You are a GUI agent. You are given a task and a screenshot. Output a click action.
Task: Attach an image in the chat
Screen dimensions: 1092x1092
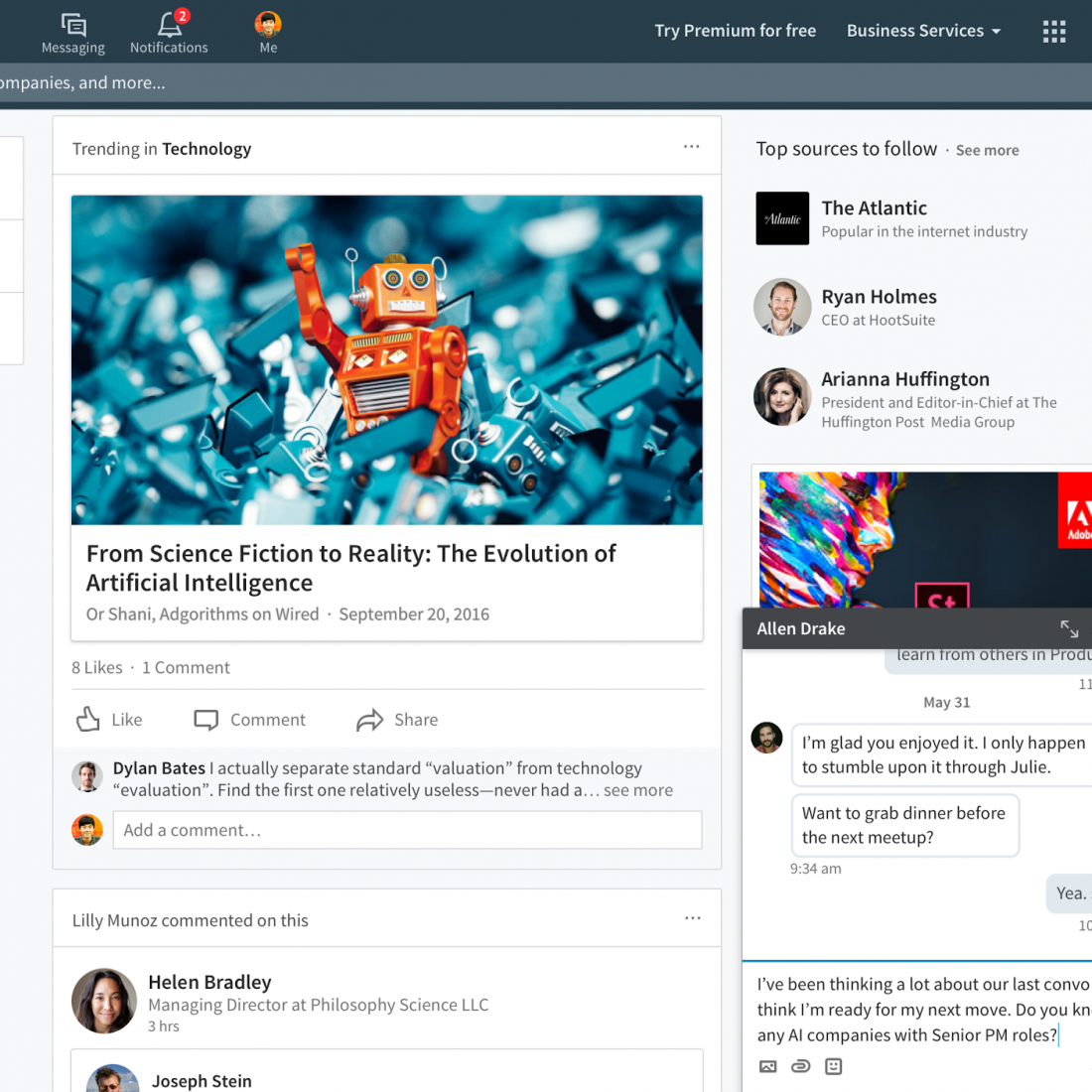pyautogui.click(x=767, y=1066)
